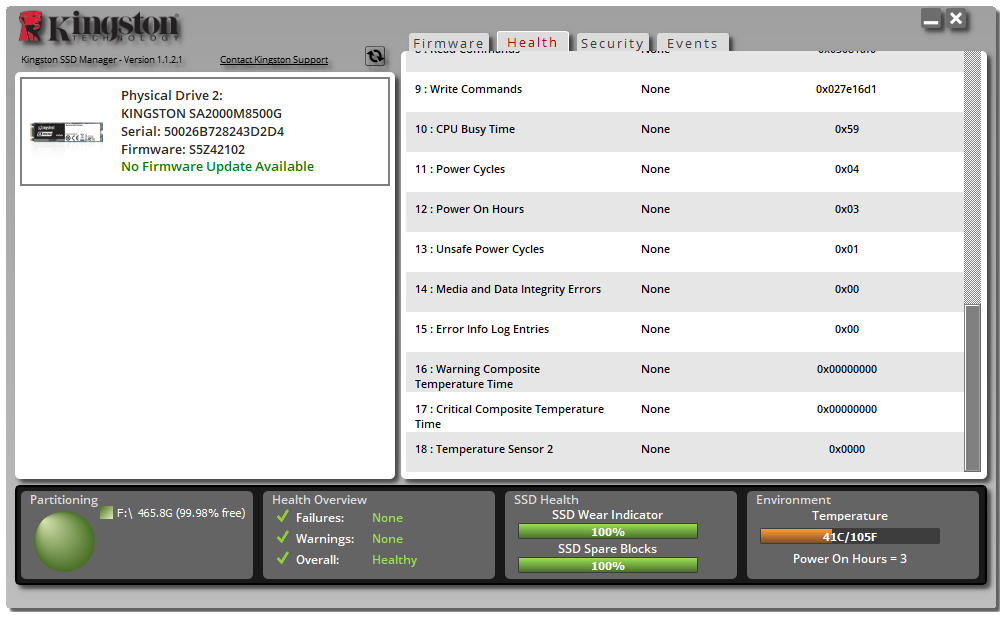Open the Events tab

pos(692,43)
